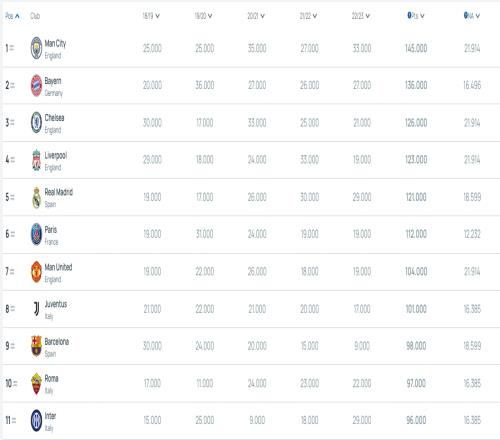Open the Man City club name link
Image resolution: width=500 pixels, height=440 pixels.
click(x=55, y=43)
